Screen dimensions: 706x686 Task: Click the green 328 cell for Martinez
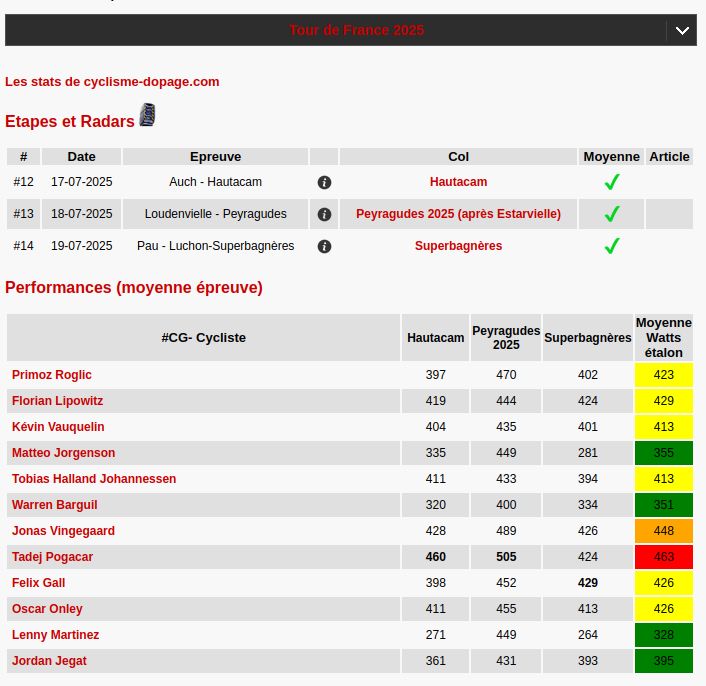[664, 635]
